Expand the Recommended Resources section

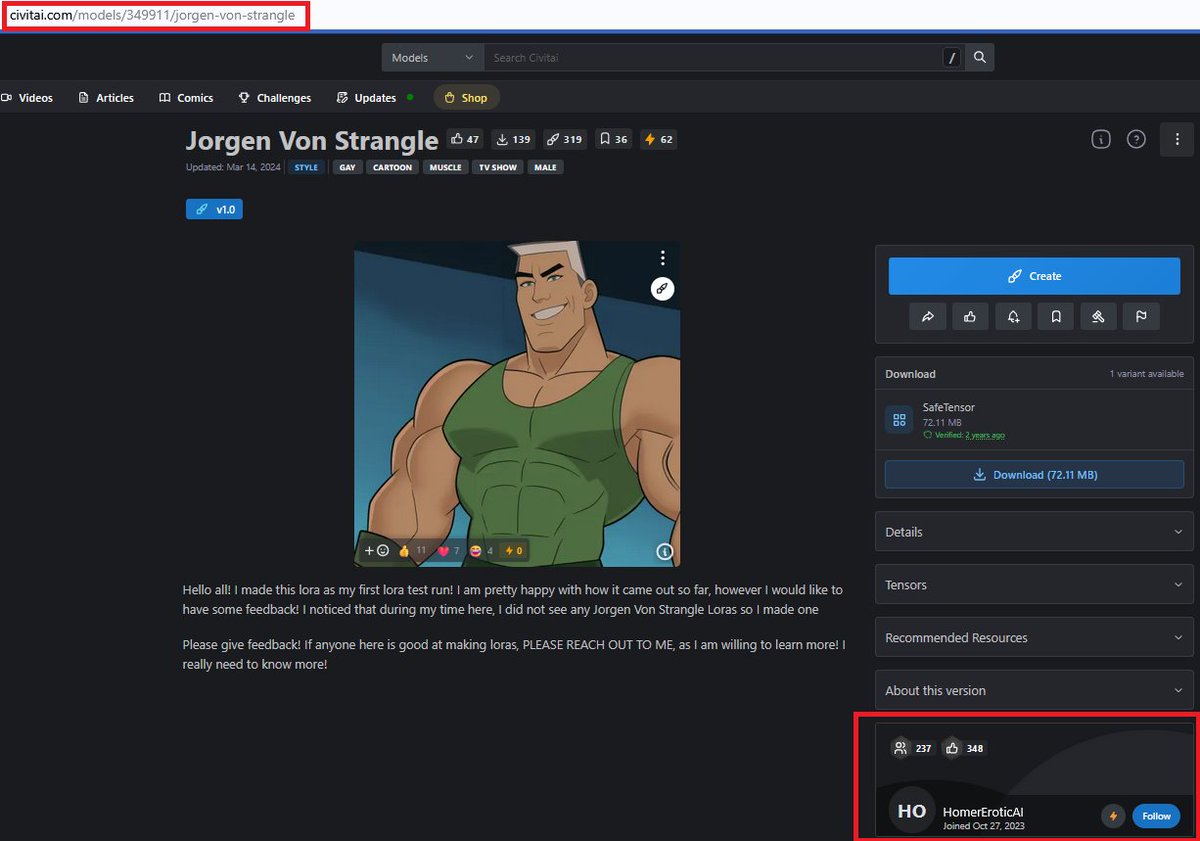coord(1034,638)
